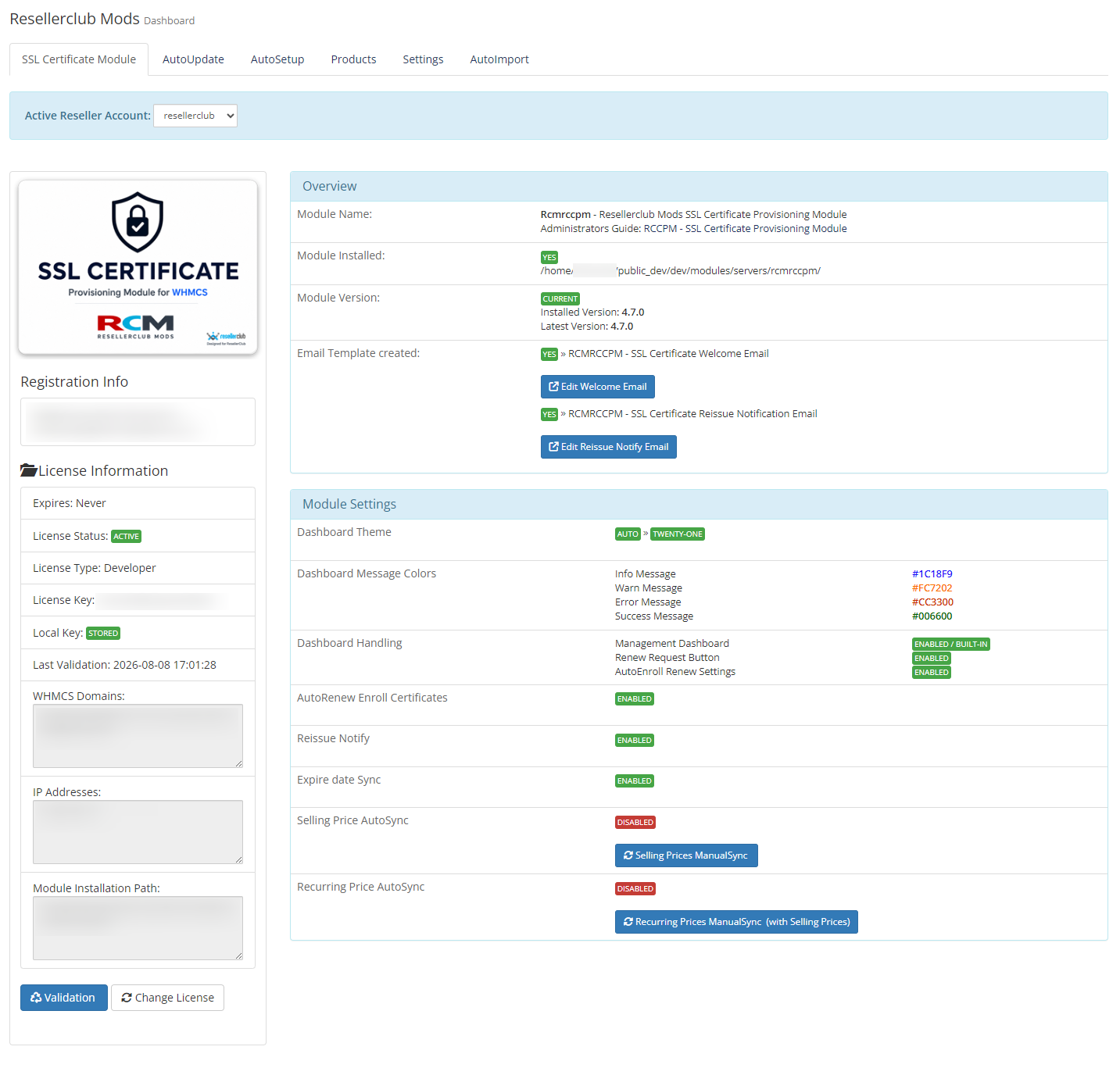
Task: Click the #FC7202 warn message color
Action: point(932,588)
